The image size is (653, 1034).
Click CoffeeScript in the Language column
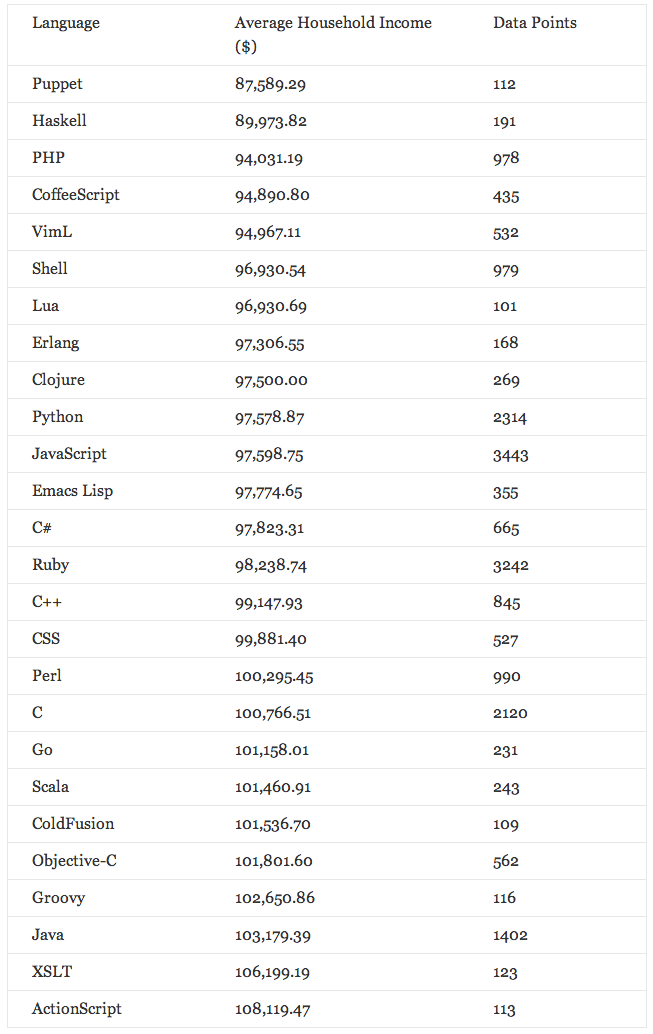pyautogui.click(x=75, y=195)
